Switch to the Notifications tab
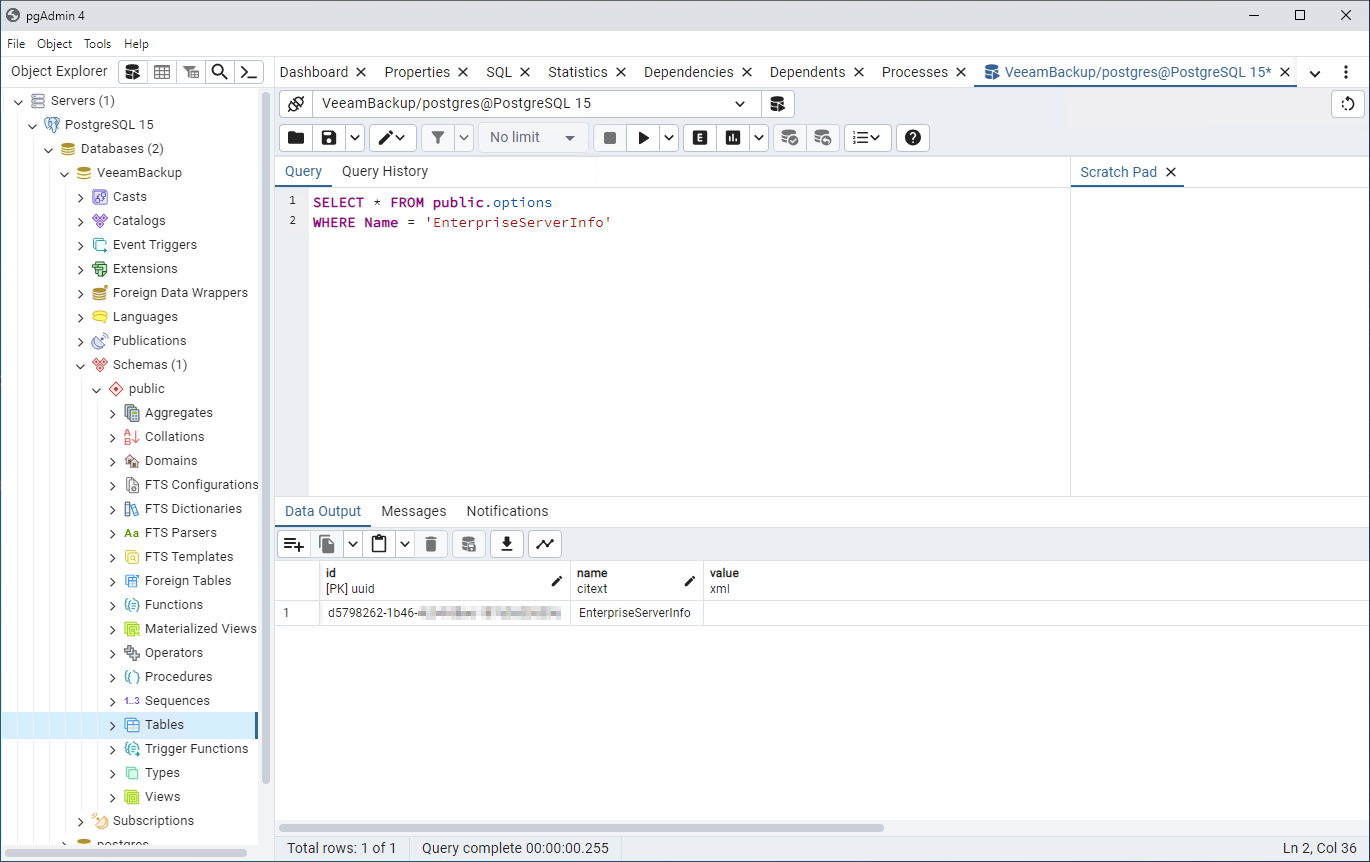Screen dimensions: 1370x862 [507, 511]
